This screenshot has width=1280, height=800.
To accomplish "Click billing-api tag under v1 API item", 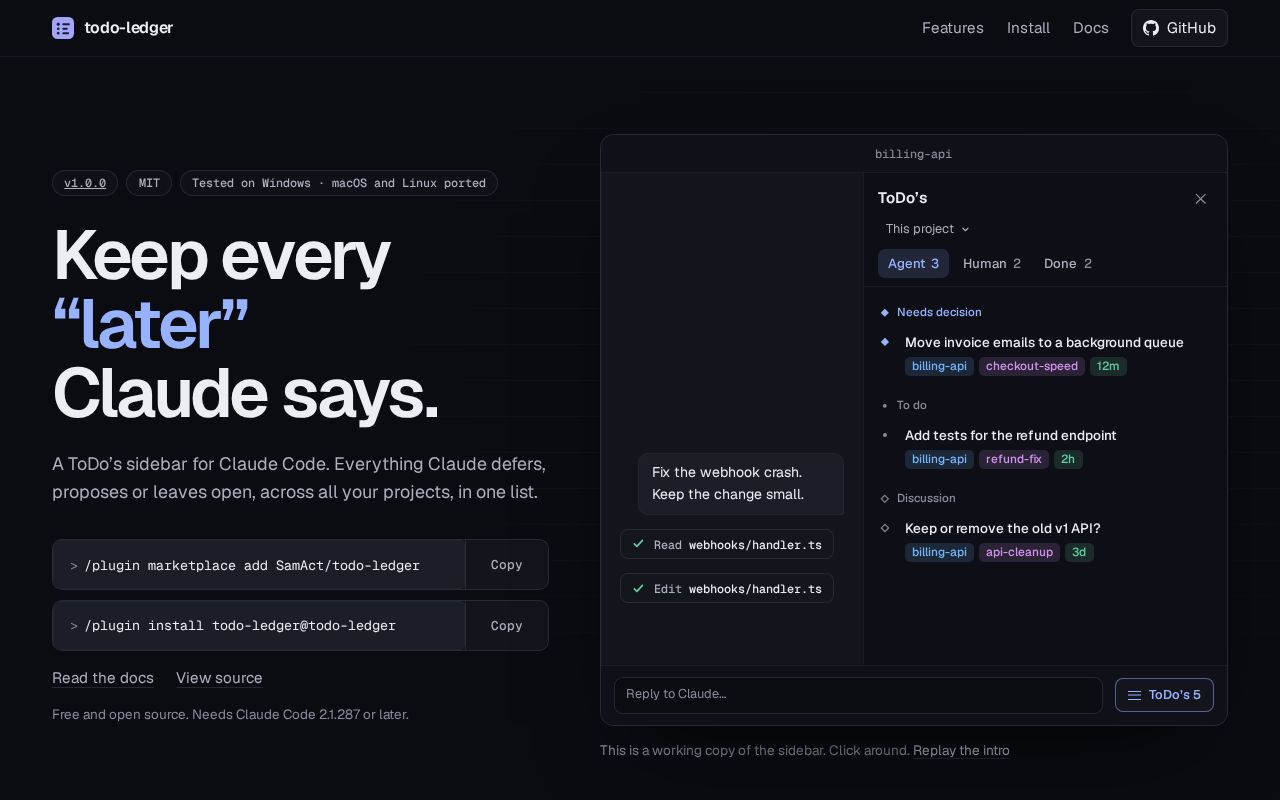I will coord(939,552).
